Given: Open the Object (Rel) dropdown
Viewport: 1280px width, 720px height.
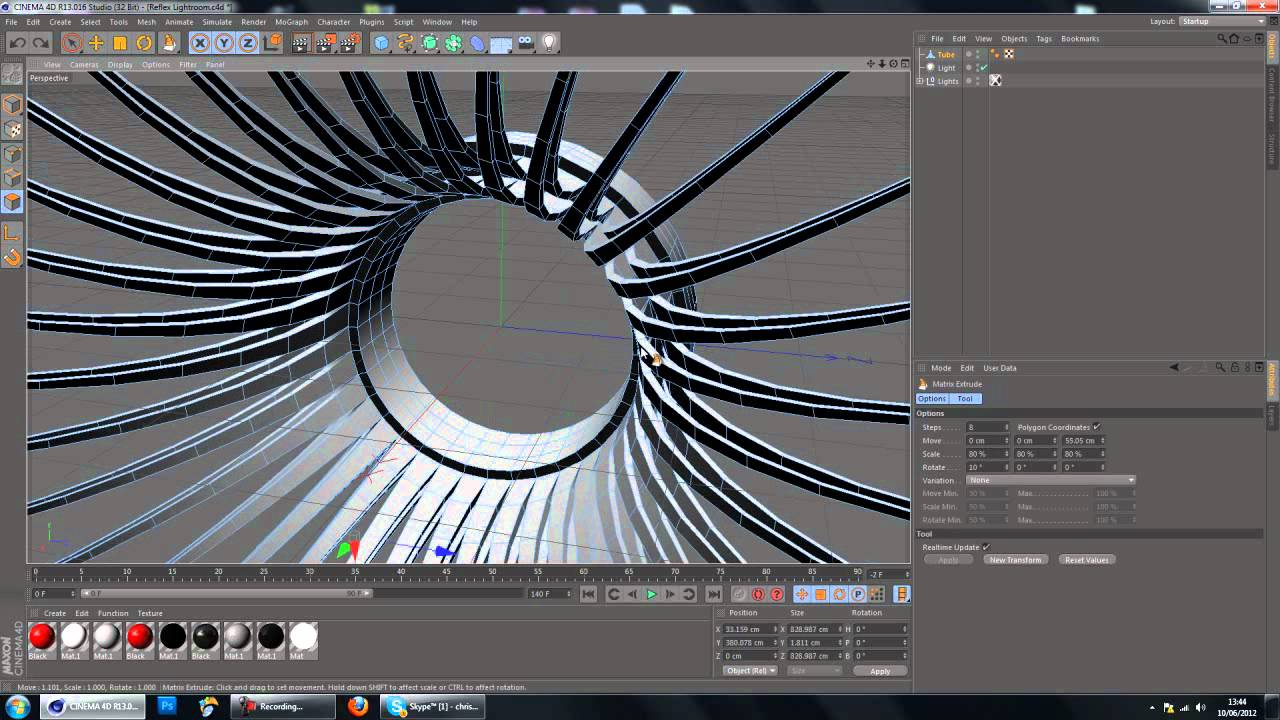Looking at the screenshot, I should click(x=750, y=671).
